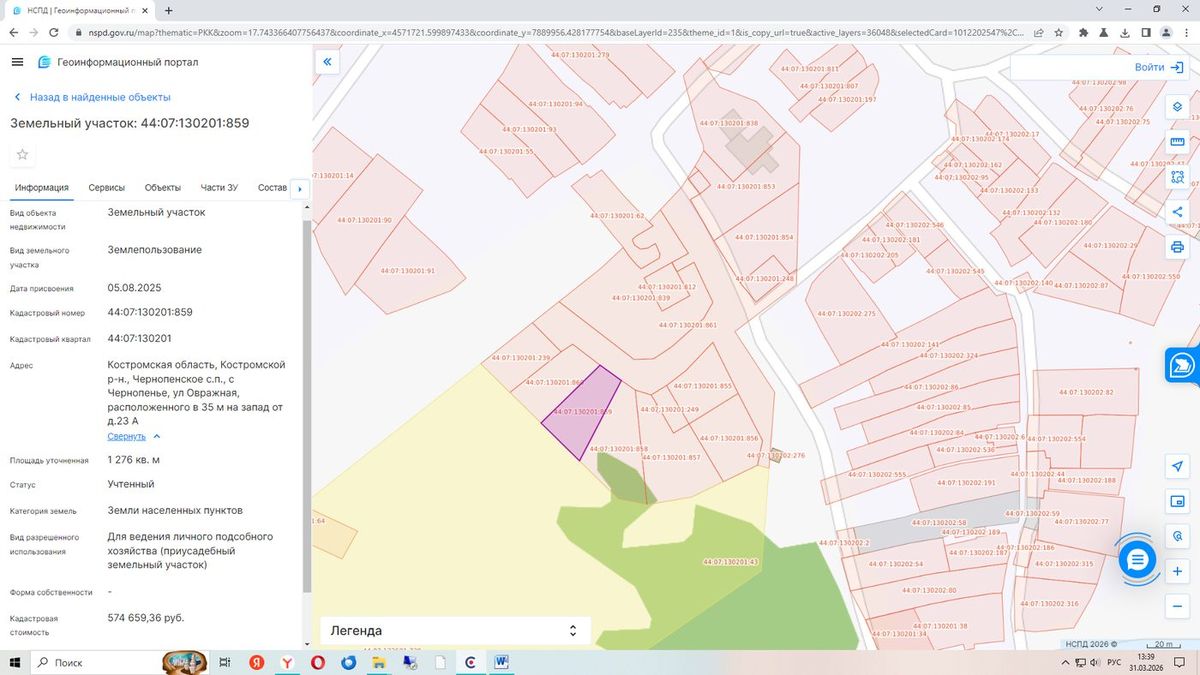Image resolution: width=1200 pixels, height=675 pixels.
Task: Expand the Легенда dropdown
Action: pos(455,631)
